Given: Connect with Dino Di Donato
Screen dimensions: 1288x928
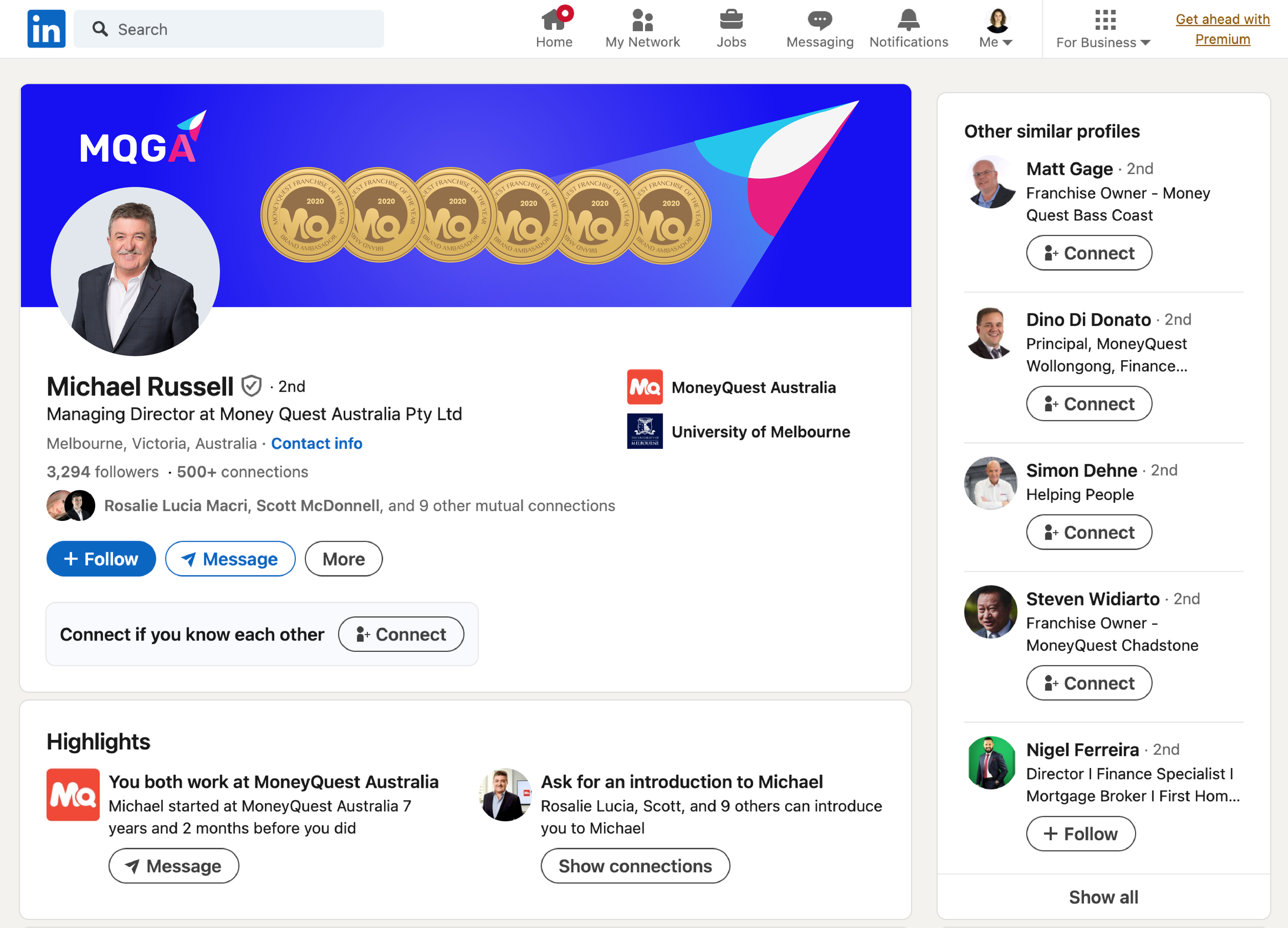Looking at the screenshot, I should (1089, 404).
